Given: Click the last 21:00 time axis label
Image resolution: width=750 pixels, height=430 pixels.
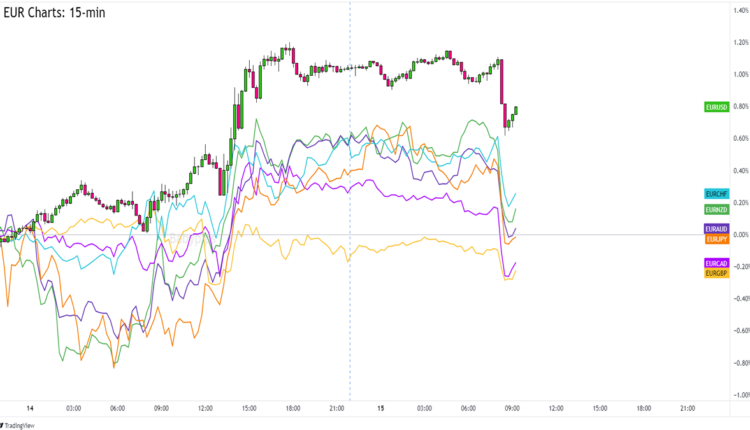Looking at the screenshot, I should tap(688, 408).
